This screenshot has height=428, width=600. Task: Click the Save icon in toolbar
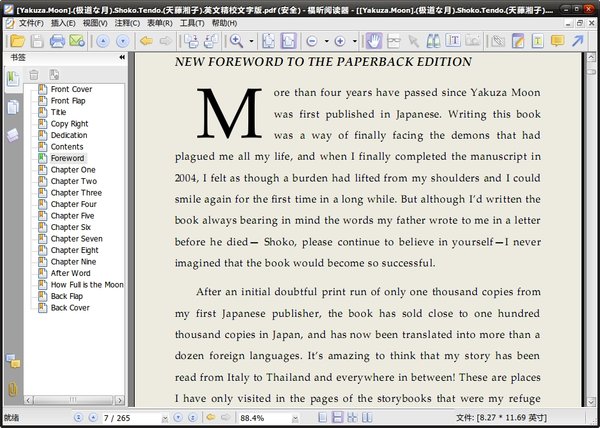[x=37, y=41]
